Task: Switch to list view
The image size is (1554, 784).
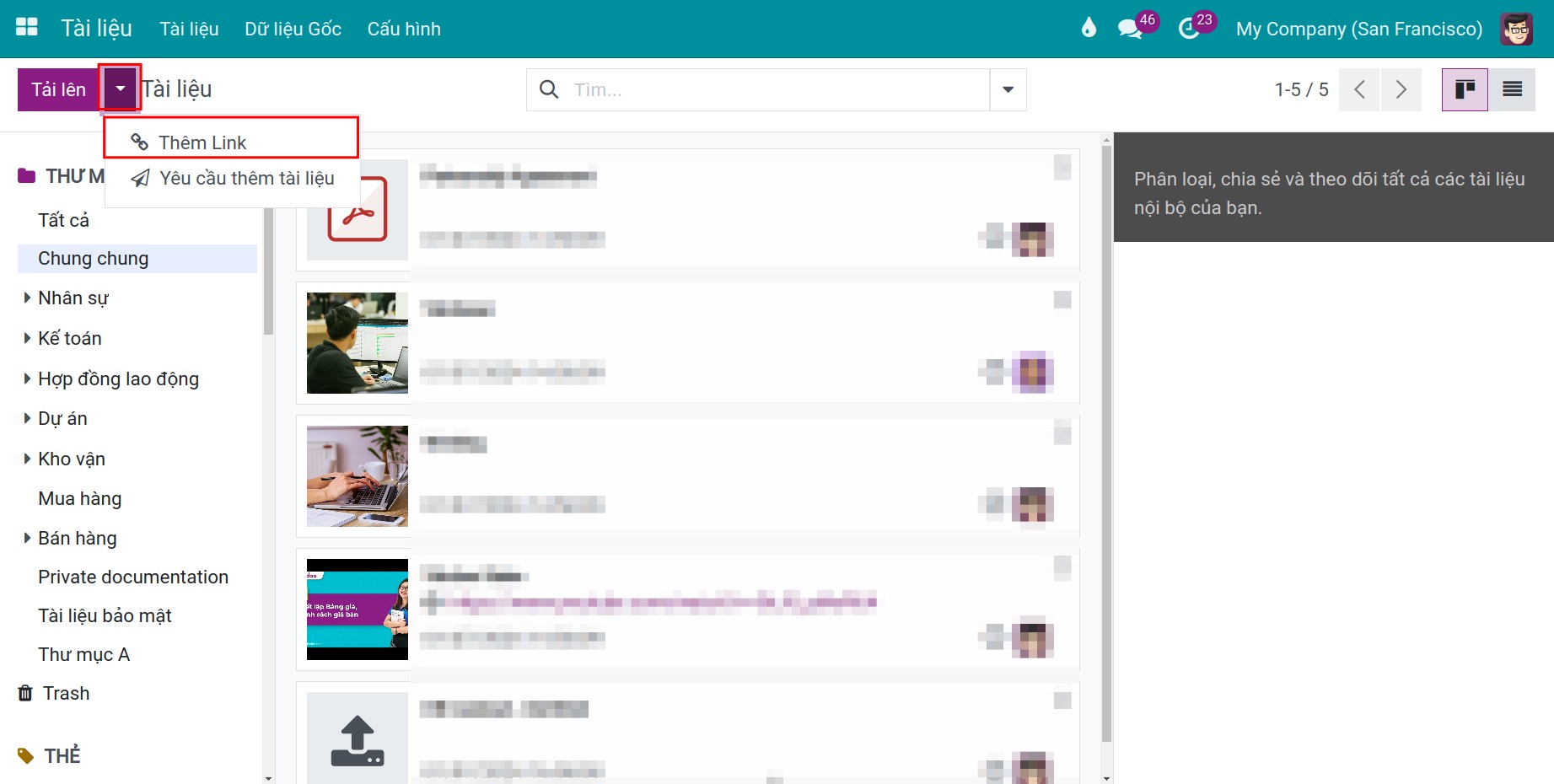Action: pyautogui.click(x=1512, y=89)
